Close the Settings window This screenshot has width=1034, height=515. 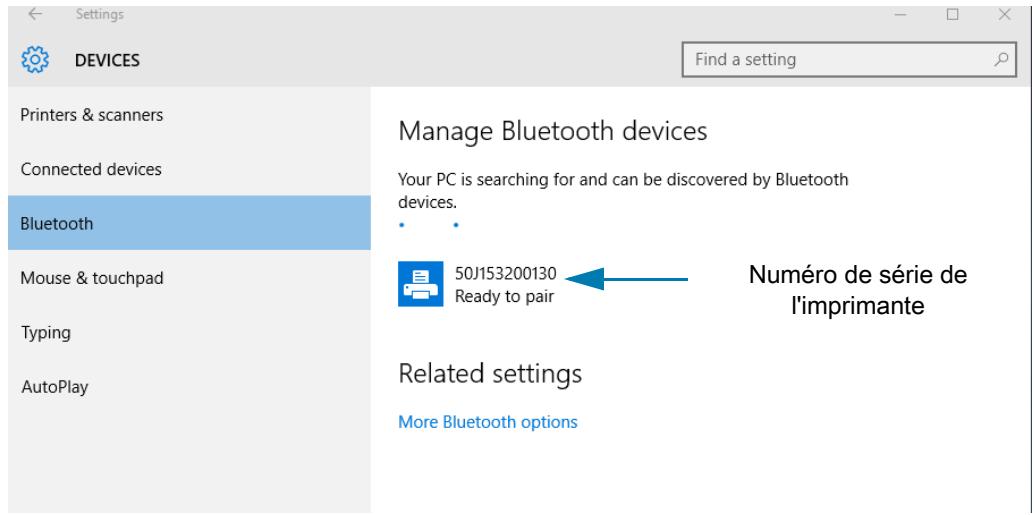tap(1004, 15)
